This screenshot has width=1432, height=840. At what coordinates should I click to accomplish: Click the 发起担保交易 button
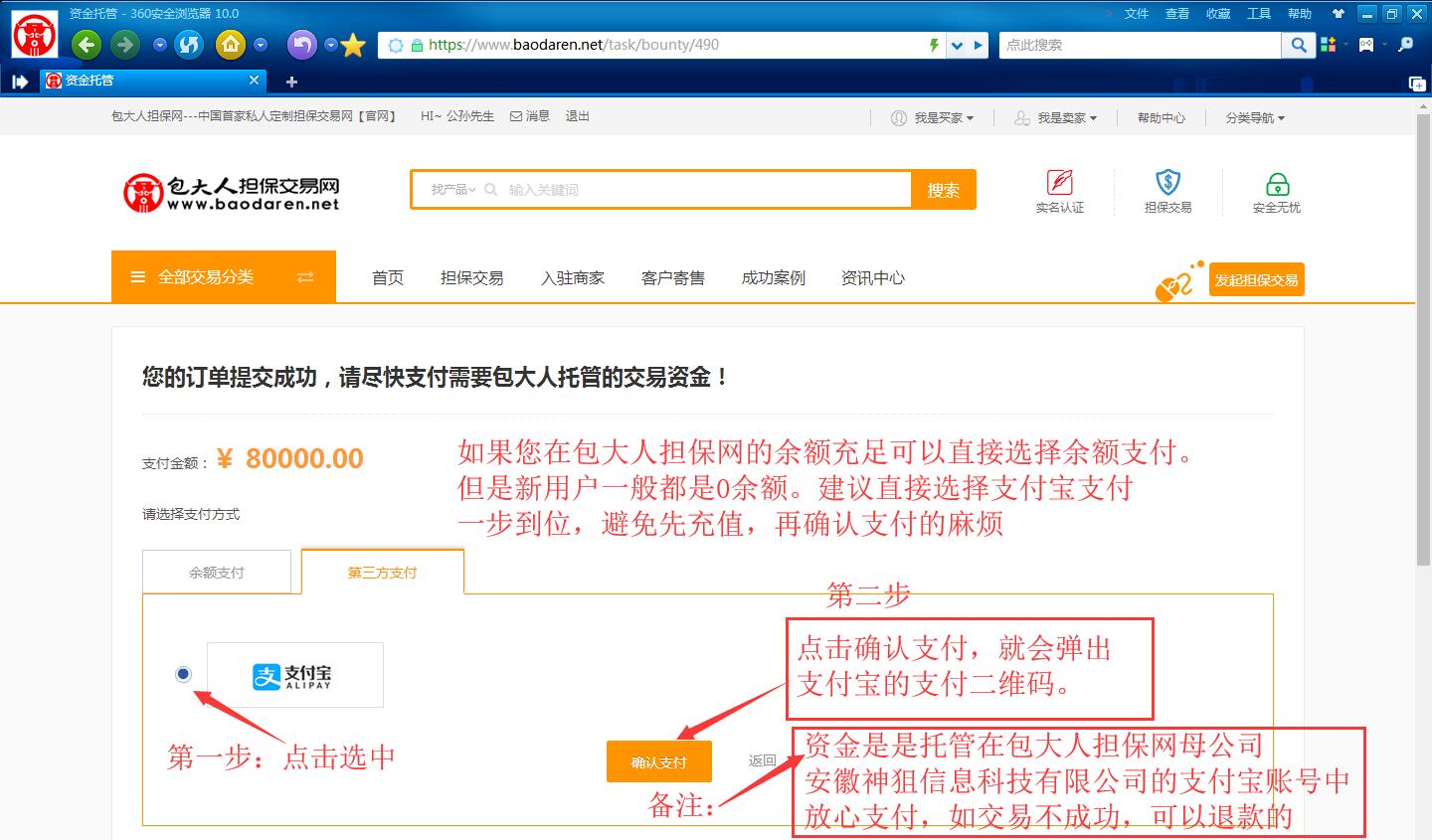(x=1256, y=280)
